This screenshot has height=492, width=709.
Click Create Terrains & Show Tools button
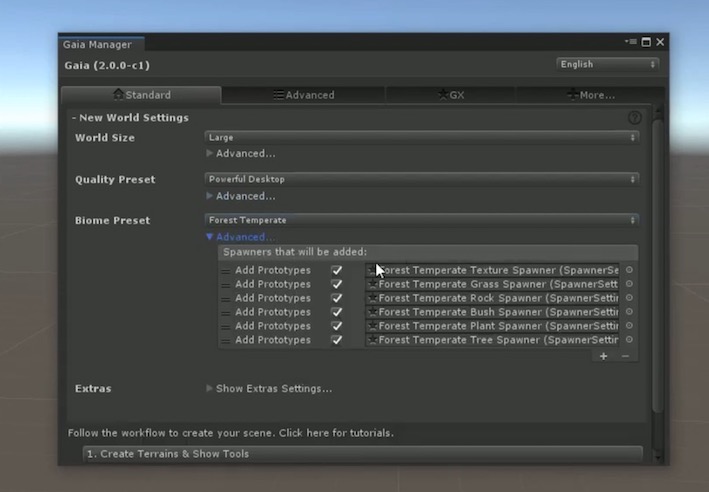click(x=363, y=454)
